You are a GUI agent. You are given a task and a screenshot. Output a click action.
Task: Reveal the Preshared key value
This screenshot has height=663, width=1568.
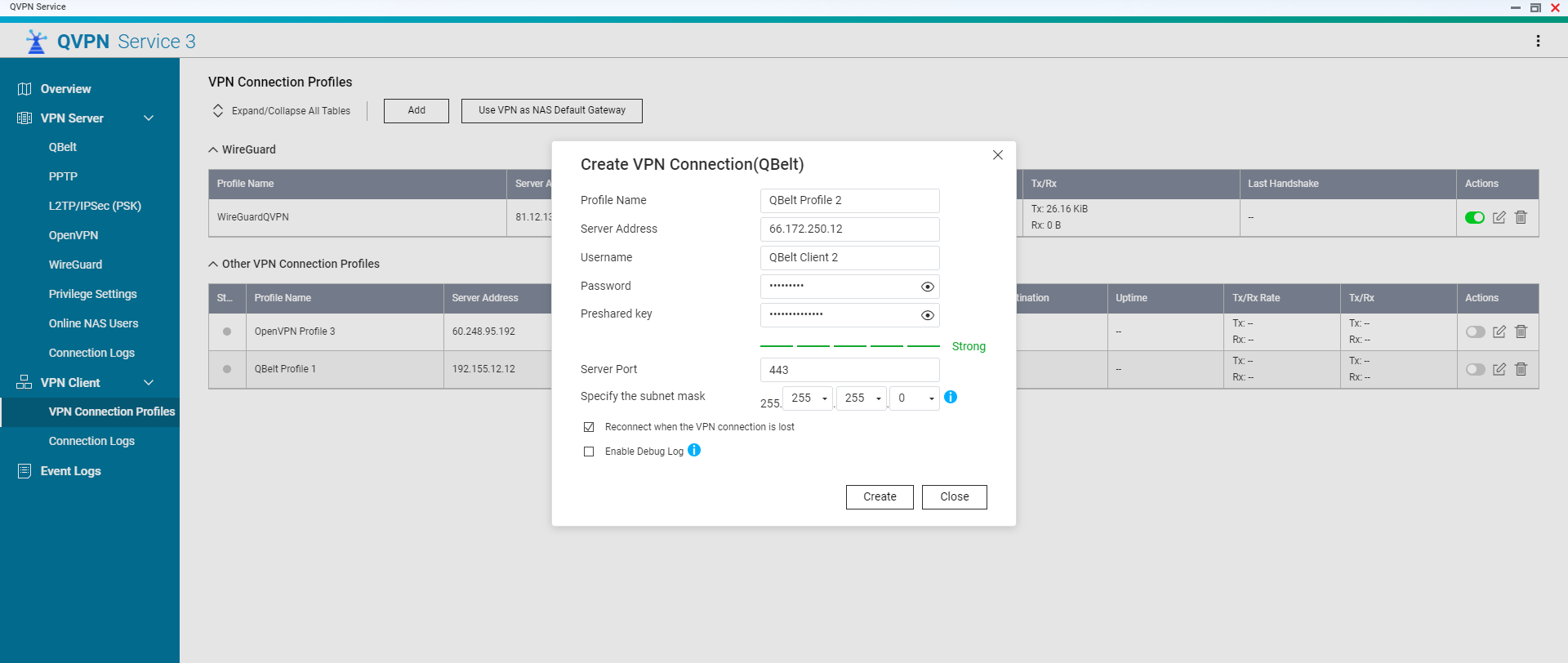point(927,315)
